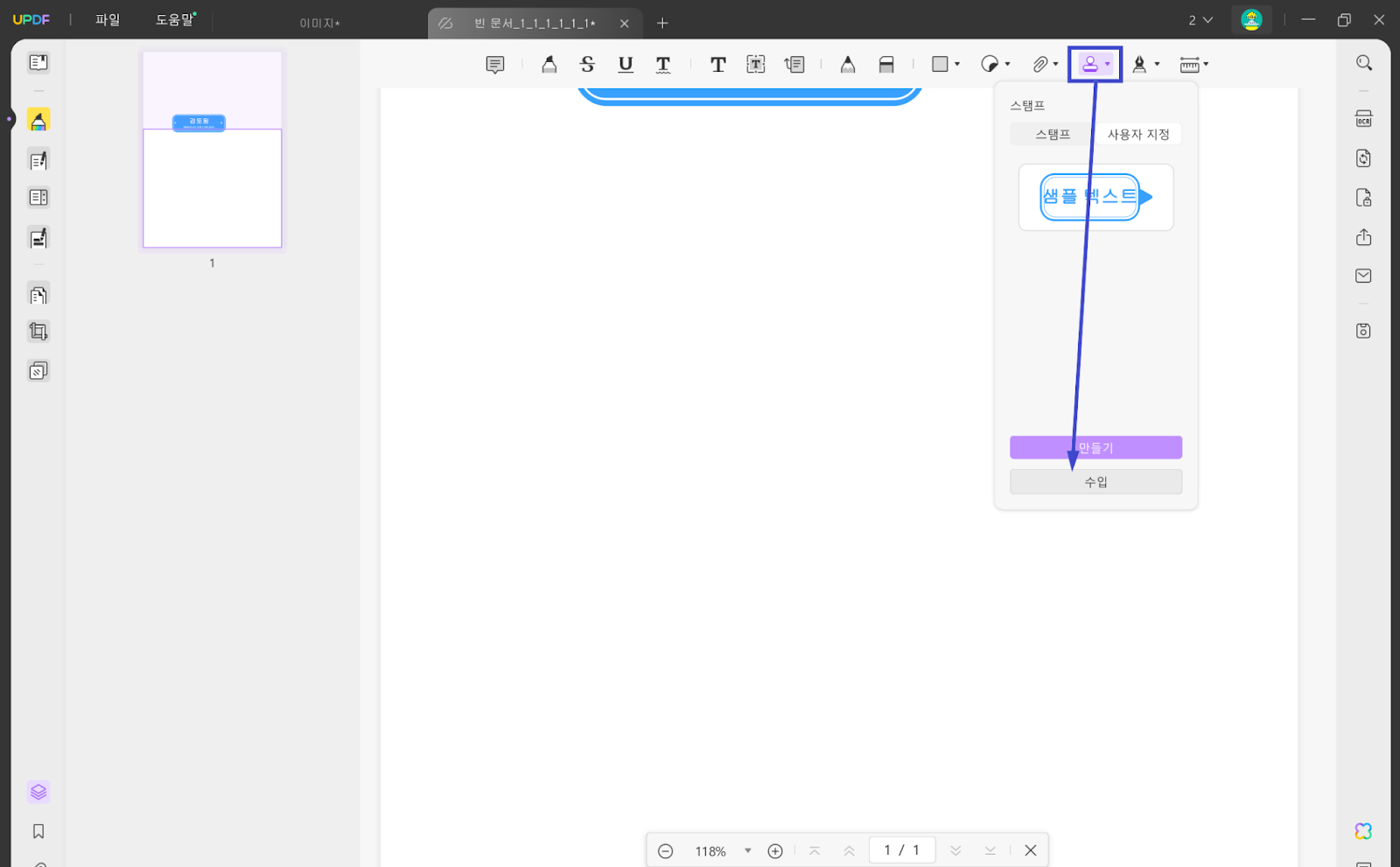Go to previous page arrow
Screen dimensions: 1400x867
849,850
